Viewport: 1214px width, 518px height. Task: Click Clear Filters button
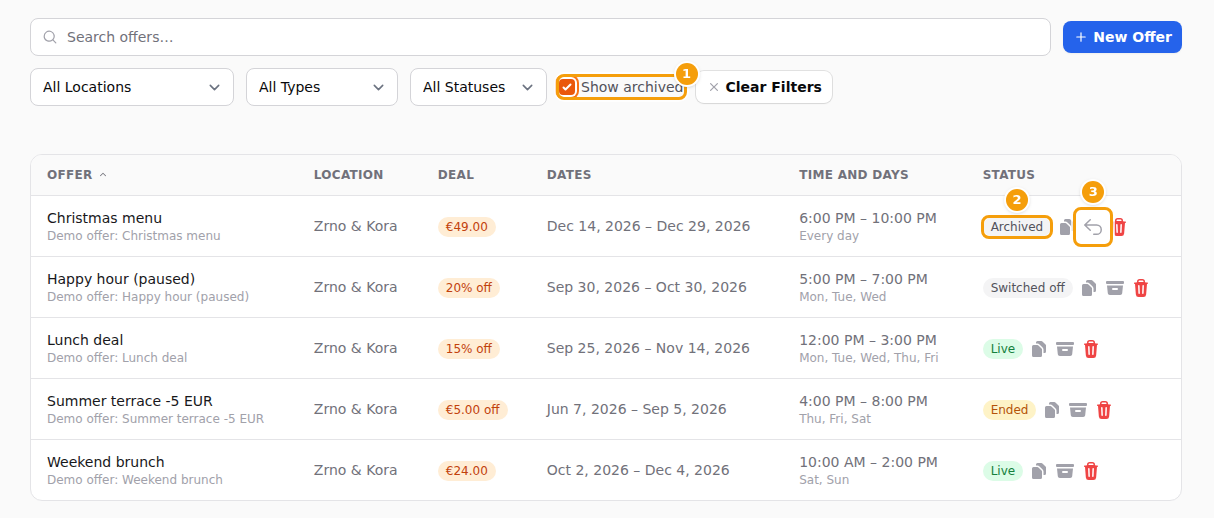tap(764, 87)
